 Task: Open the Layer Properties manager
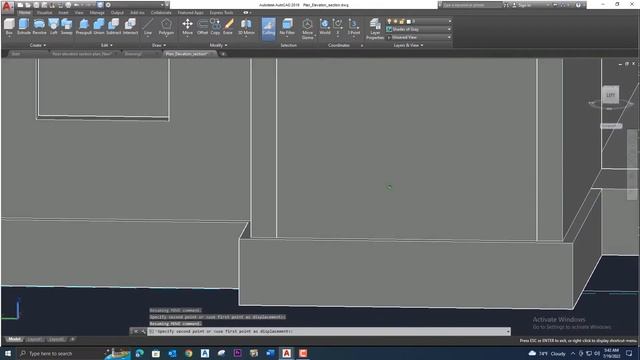tap(375, 29)
